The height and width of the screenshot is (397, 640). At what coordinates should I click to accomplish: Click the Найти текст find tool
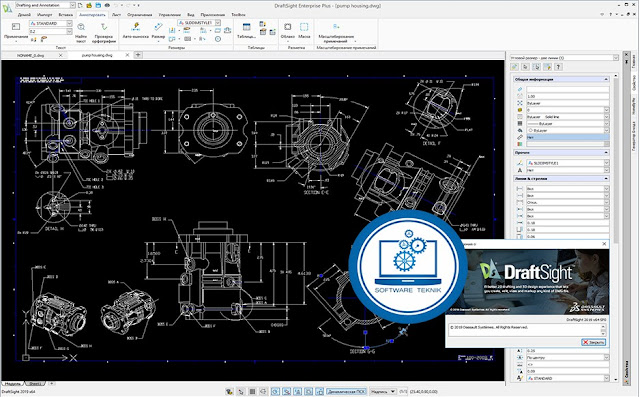(x=81, y=33)
